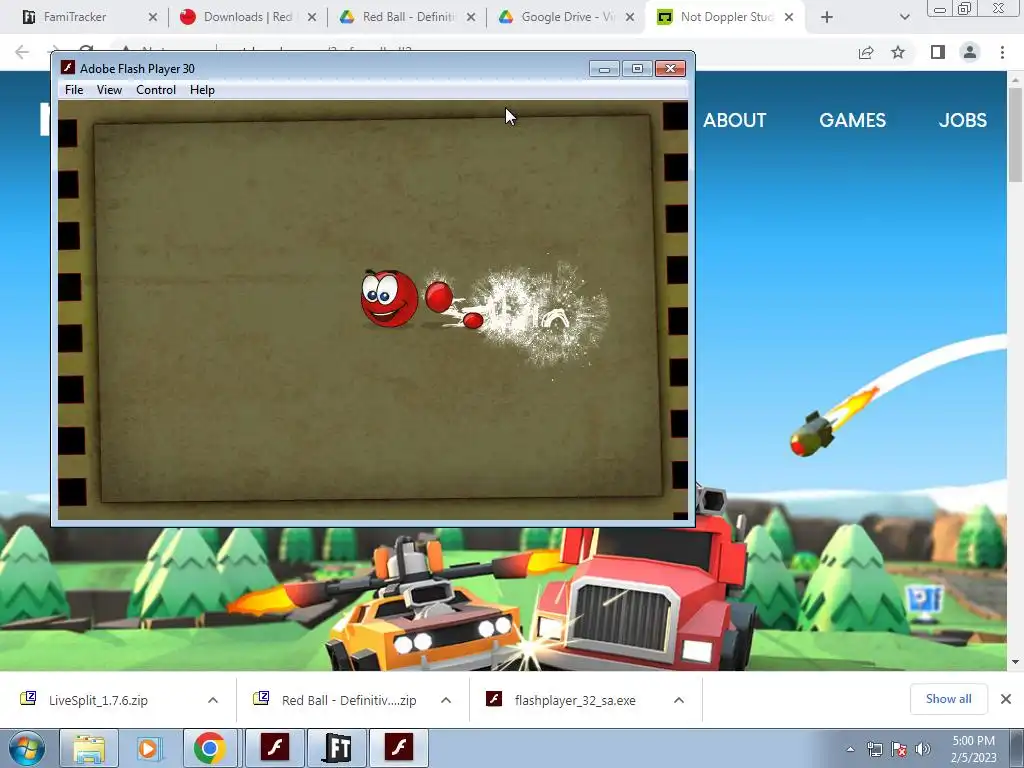Viewport: 1024px width, 768px height.
Task: Open the Action Center flag icon
Action: tap(899, 749)
